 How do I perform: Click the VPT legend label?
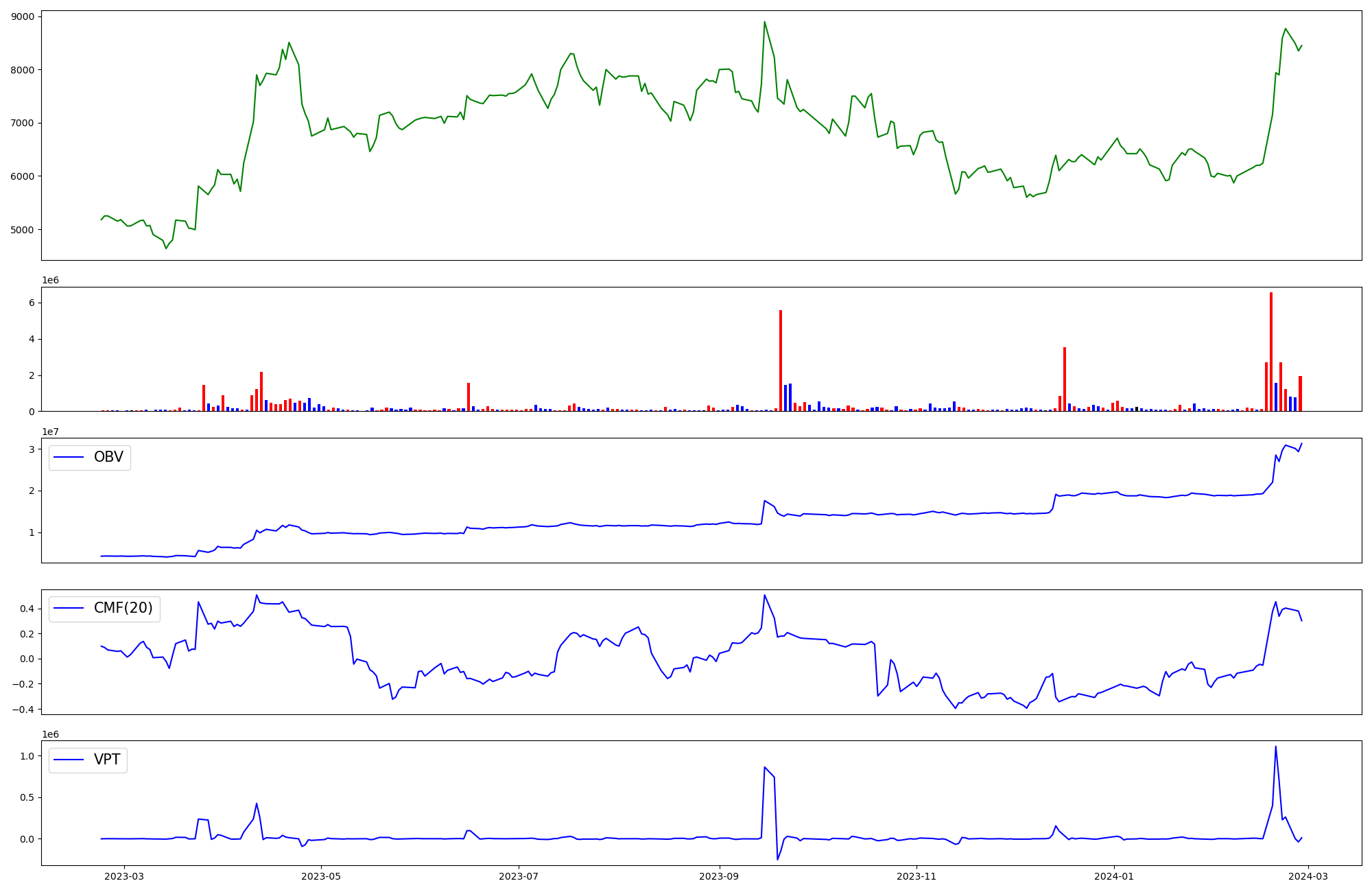click(107, 760)
